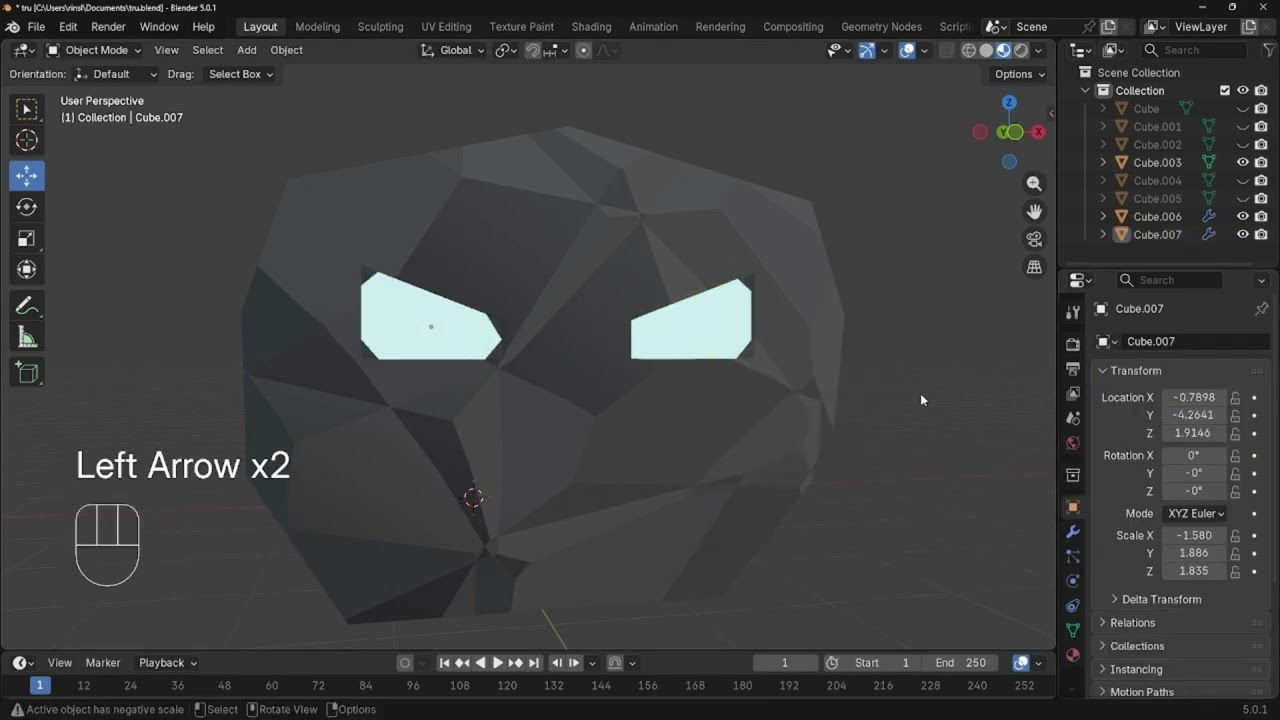Open the Object properties tab
This screenshot has height=720, width=1280.
coord(1073,507)
